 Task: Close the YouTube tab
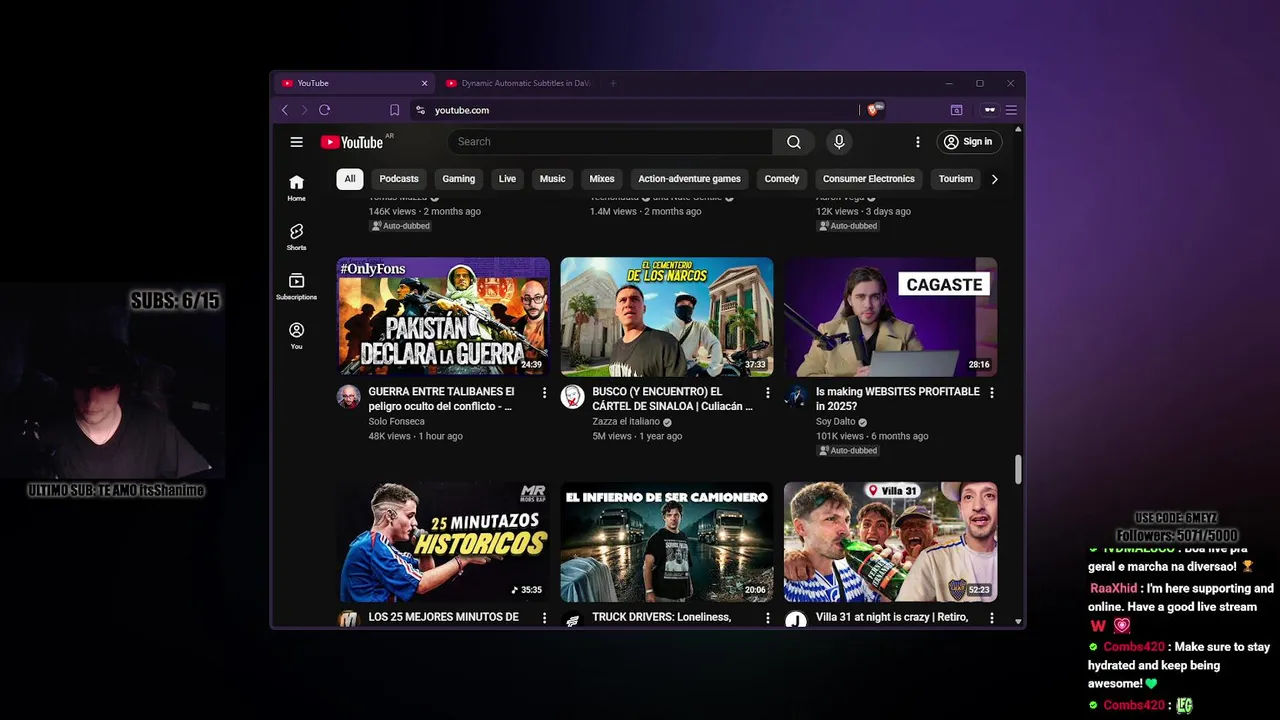pos(424,83)
